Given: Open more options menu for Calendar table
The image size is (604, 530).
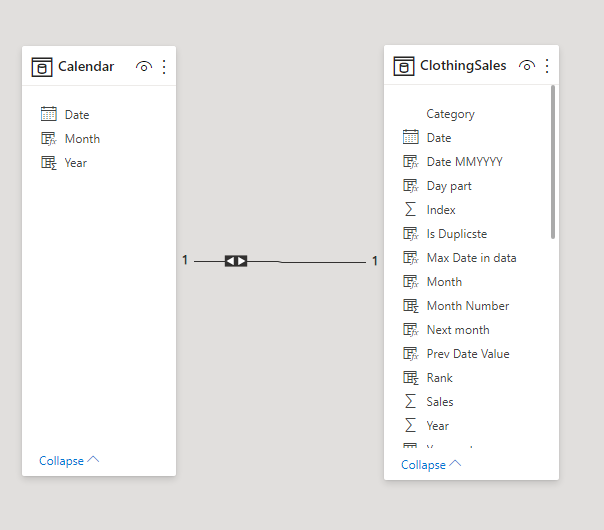Looking at the screenshot, I should (x=164, y=67).
